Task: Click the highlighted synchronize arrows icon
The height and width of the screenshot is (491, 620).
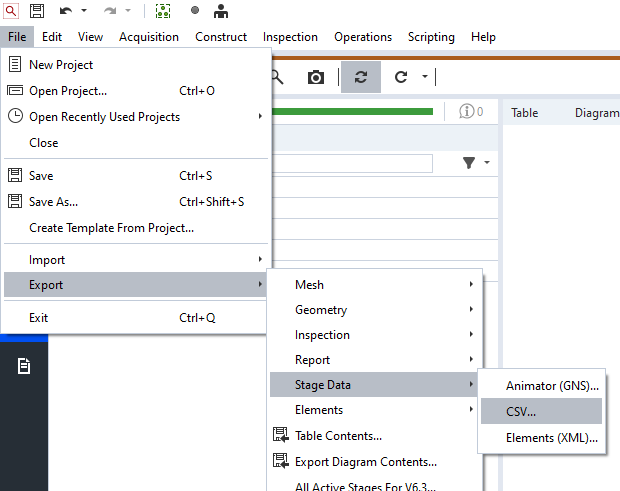Action: (x=360, y=77)
